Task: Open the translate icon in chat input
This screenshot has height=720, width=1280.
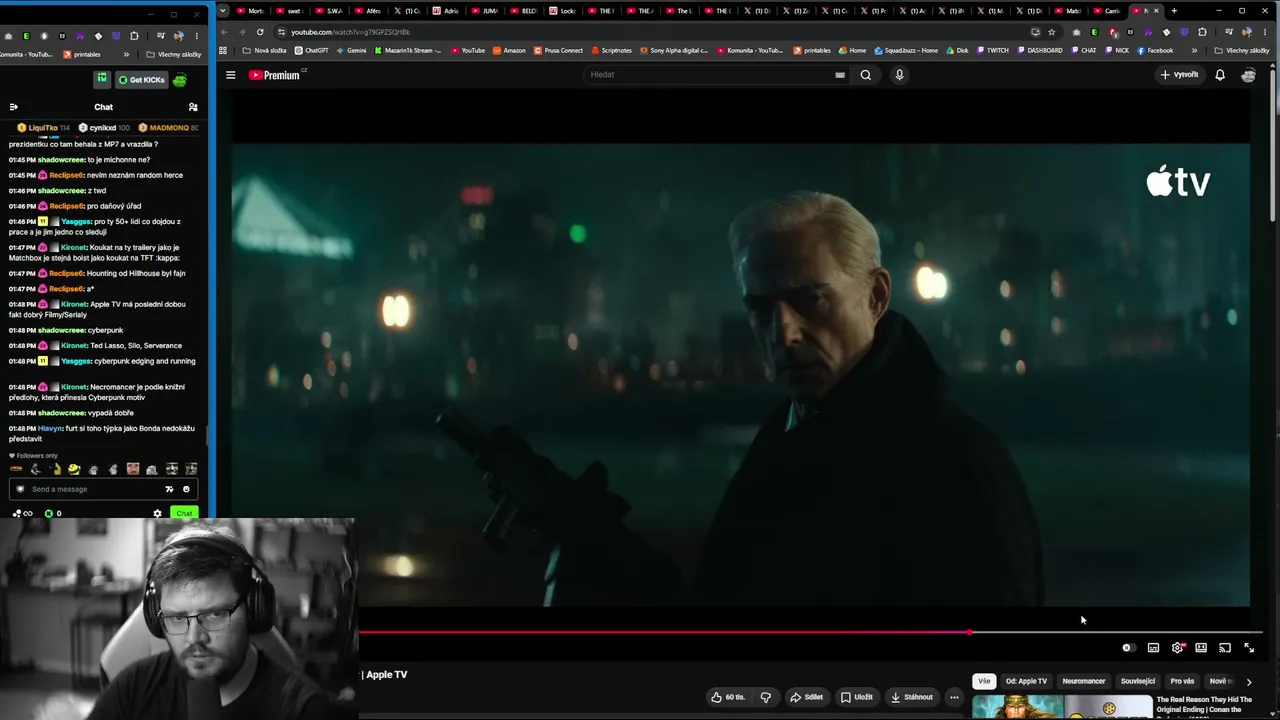Action: click(x=169, y=489)
